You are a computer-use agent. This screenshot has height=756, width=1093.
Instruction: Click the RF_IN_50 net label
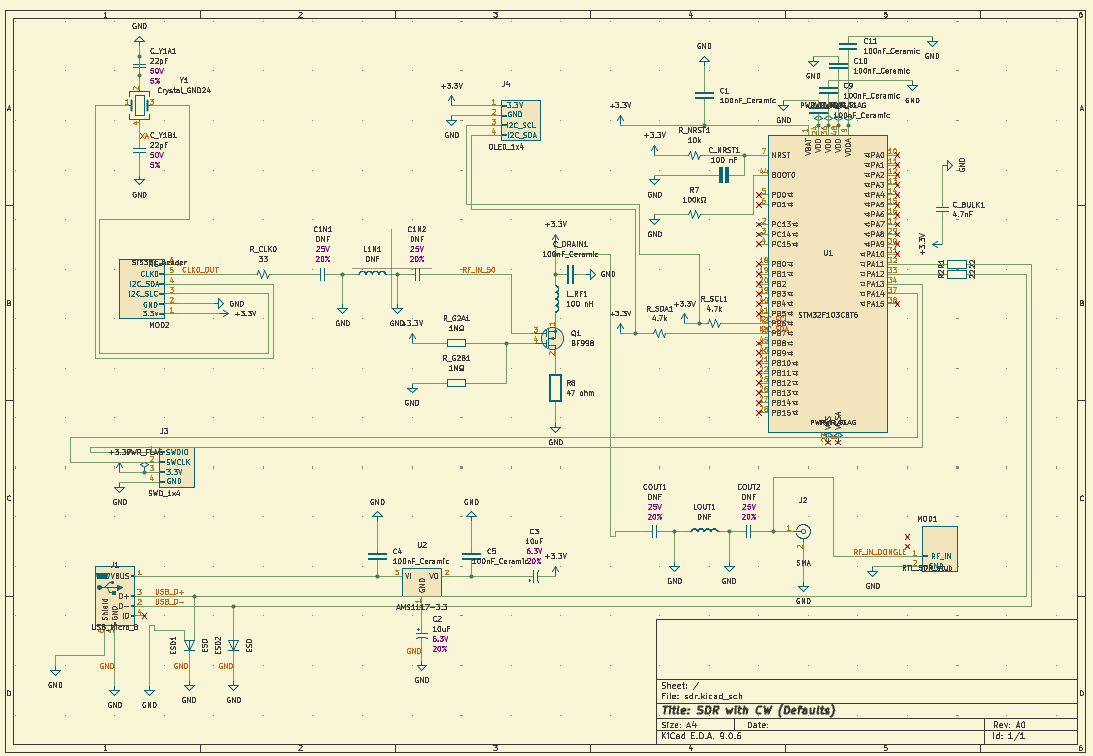(x=480, y=268)
